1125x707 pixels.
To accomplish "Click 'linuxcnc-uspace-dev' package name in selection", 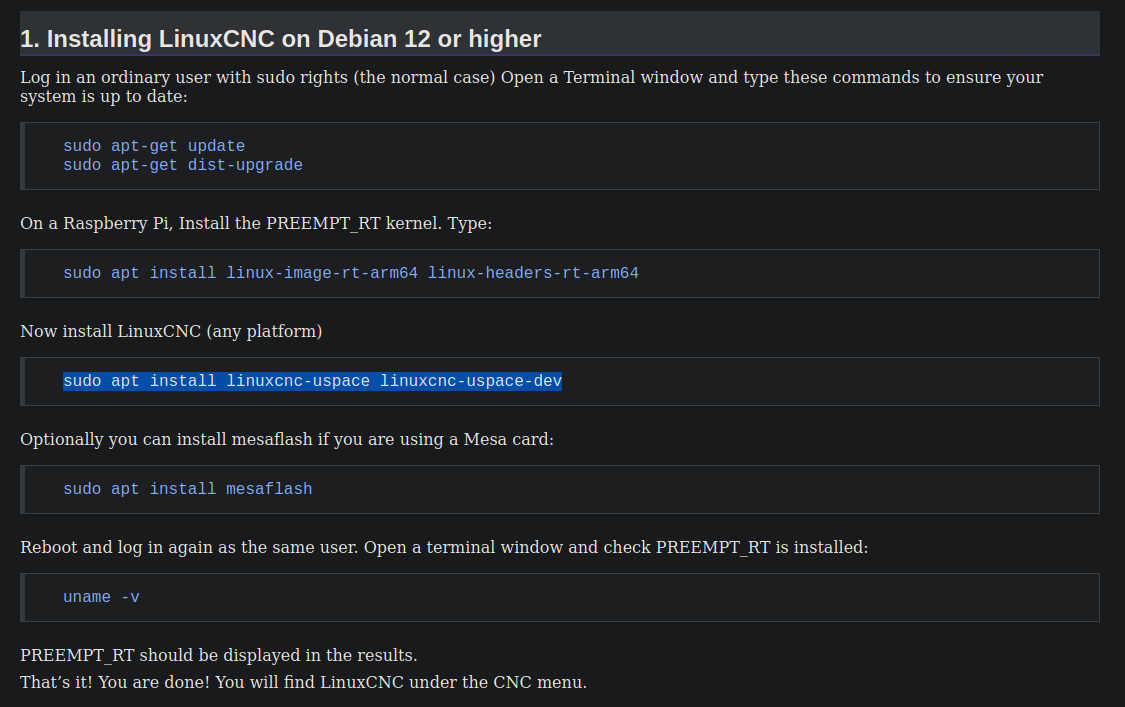I will pos(471,381).
